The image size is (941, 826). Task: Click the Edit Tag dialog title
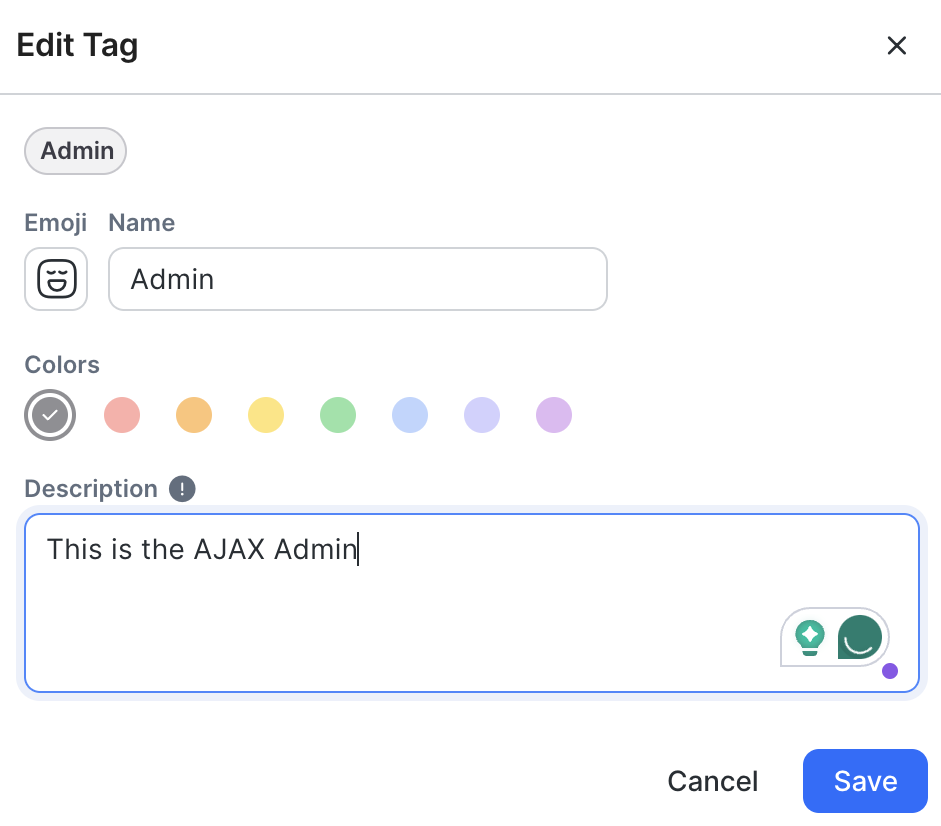[78, 46]
